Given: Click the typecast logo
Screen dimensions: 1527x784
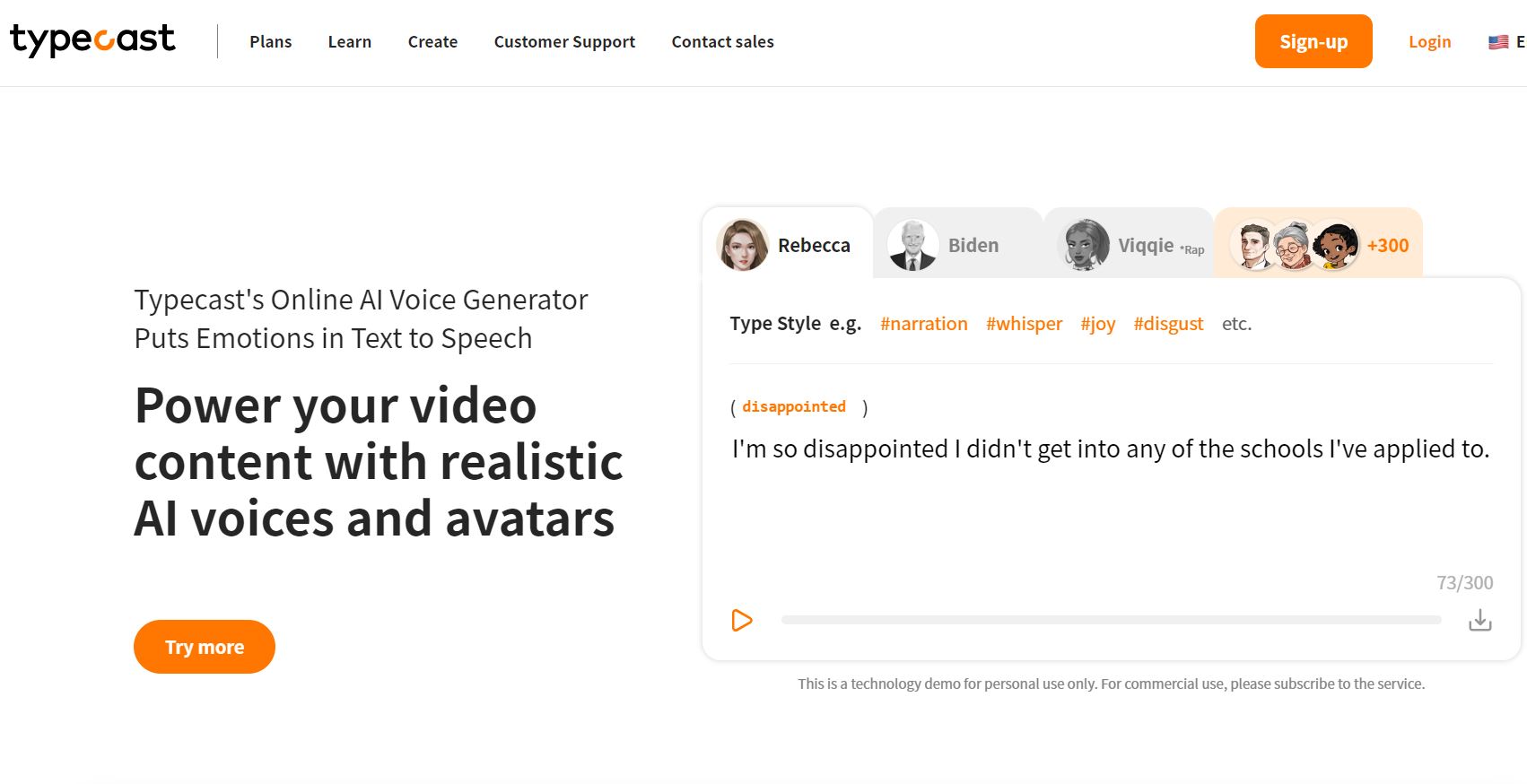Looking at the screenshot, I should [x=92, y=40].
